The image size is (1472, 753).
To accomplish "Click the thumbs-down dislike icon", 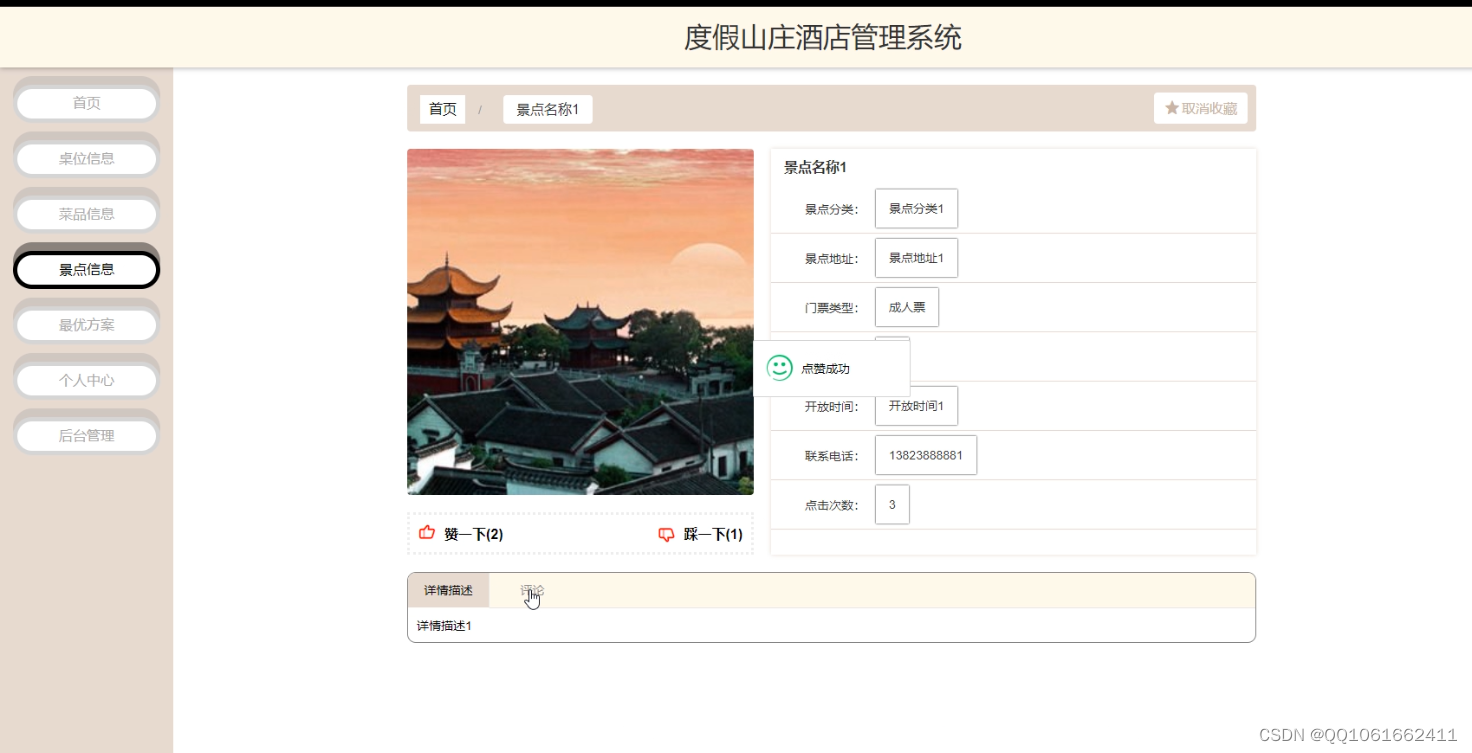I will 667,535.
